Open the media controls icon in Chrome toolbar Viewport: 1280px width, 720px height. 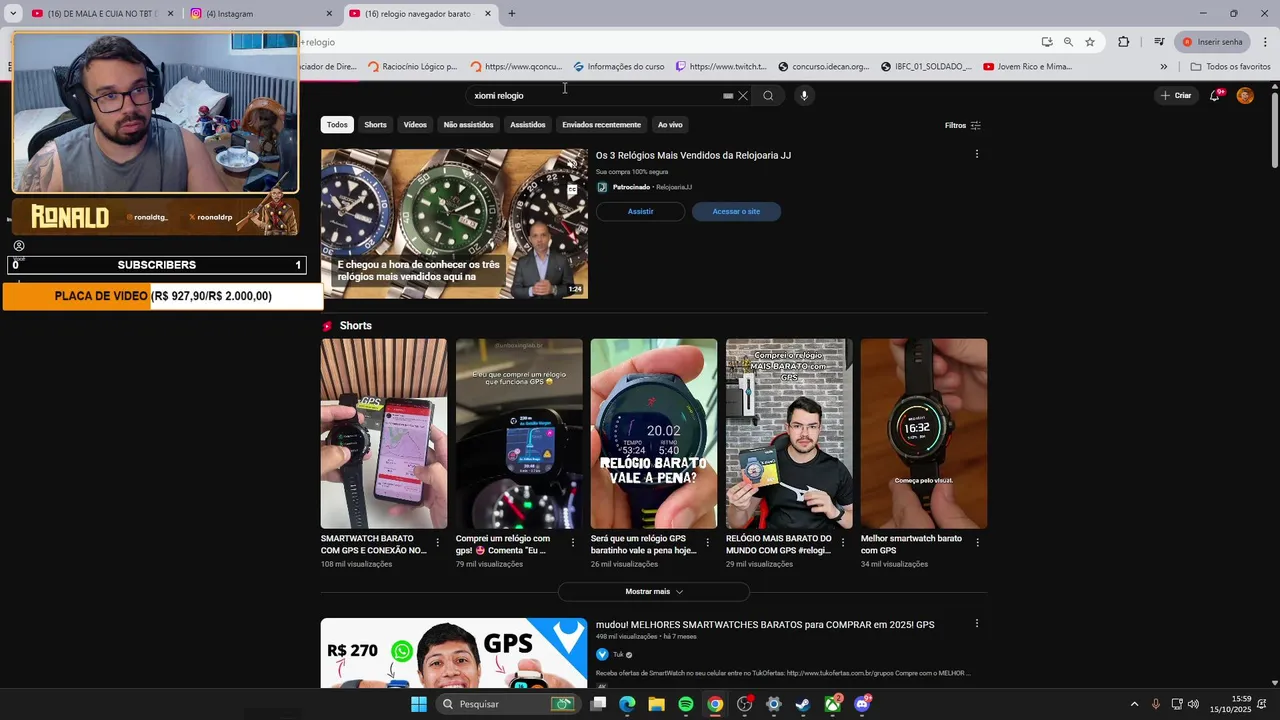(1159, 42)
